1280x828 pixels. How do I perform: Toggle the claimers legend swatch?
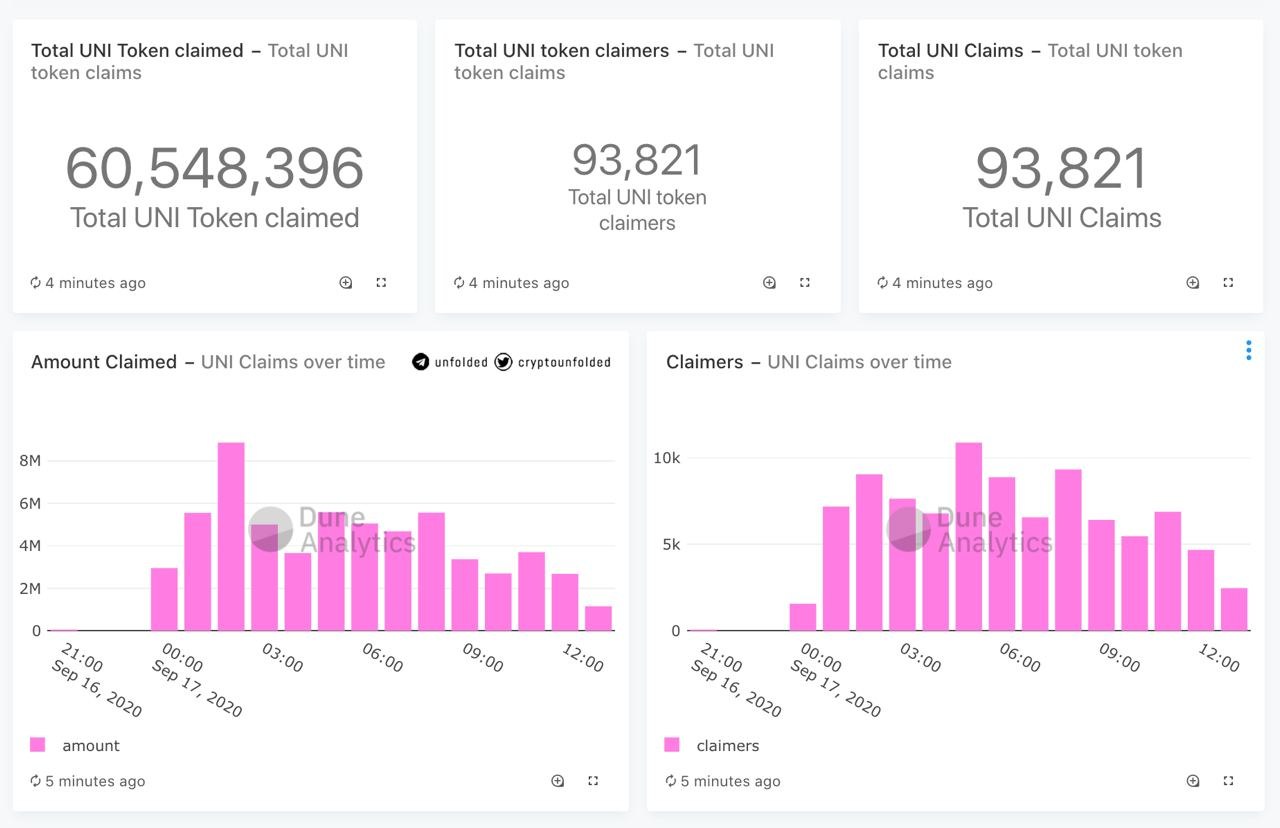point(672,744)
